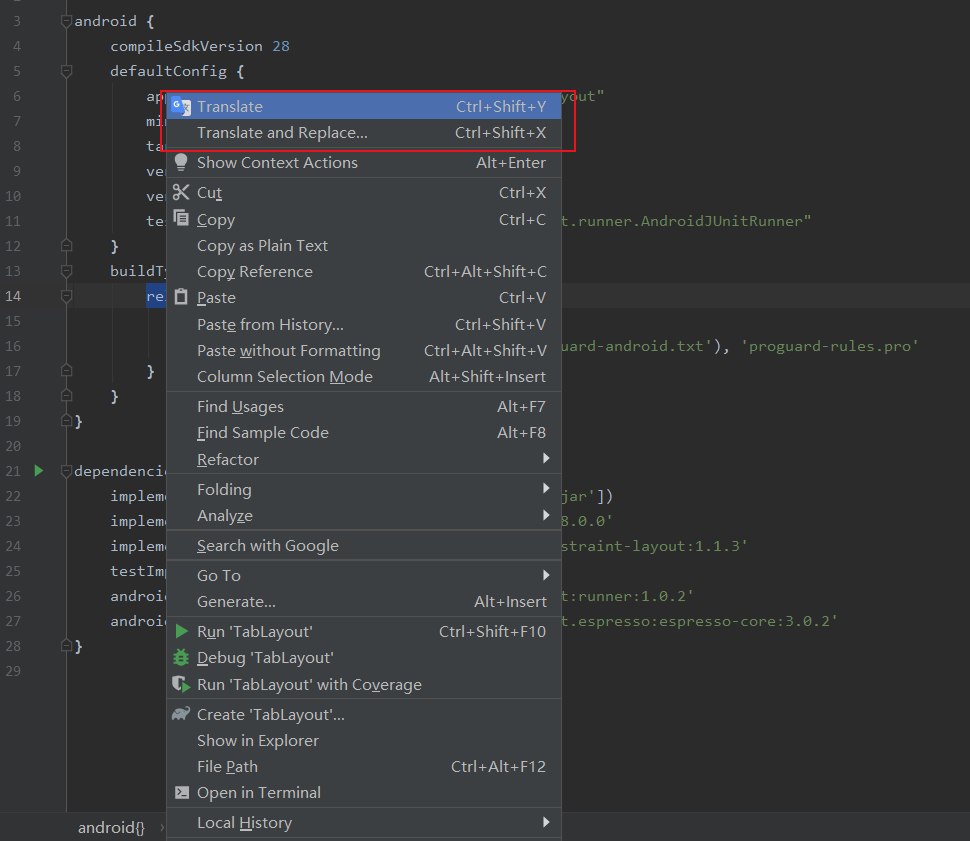Screen dimensions: 970x841
Task: Click the fold end marker on line 28
Action: pyautogui.click(x=66, y=646)
